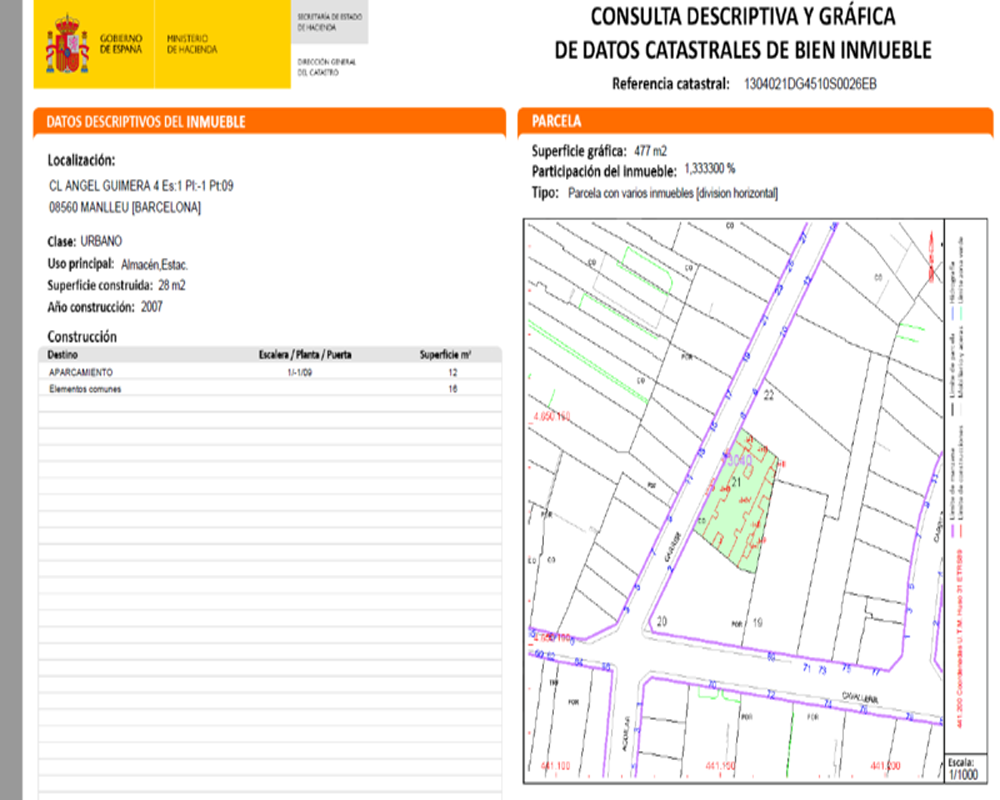Viewport: 1000px width, 800px height.
Task: Select cadastral reference 1304021DG4510S0026EB
Action: coord(810,84)
